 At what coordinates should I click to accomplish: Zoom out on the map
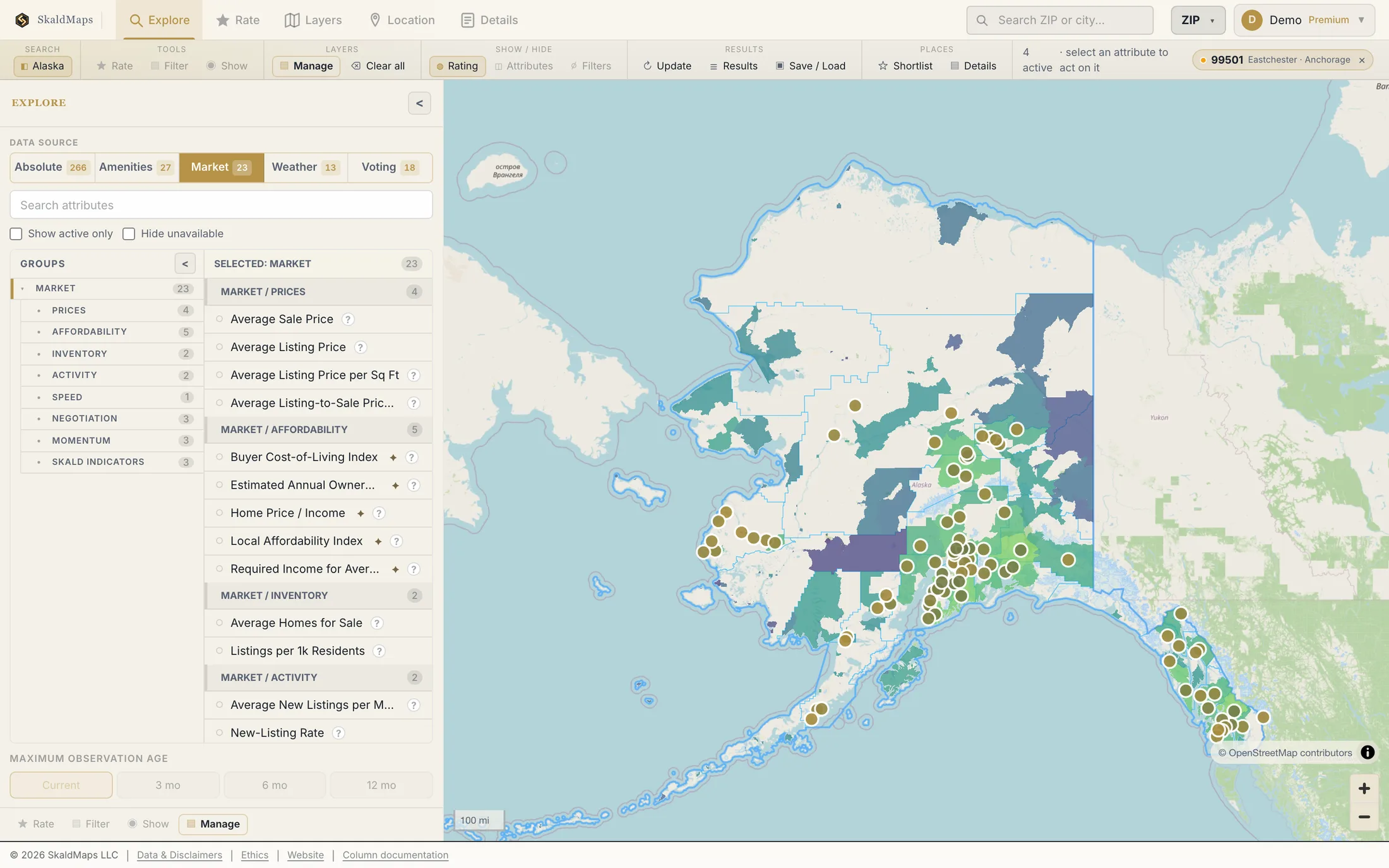click(1364, 817)
